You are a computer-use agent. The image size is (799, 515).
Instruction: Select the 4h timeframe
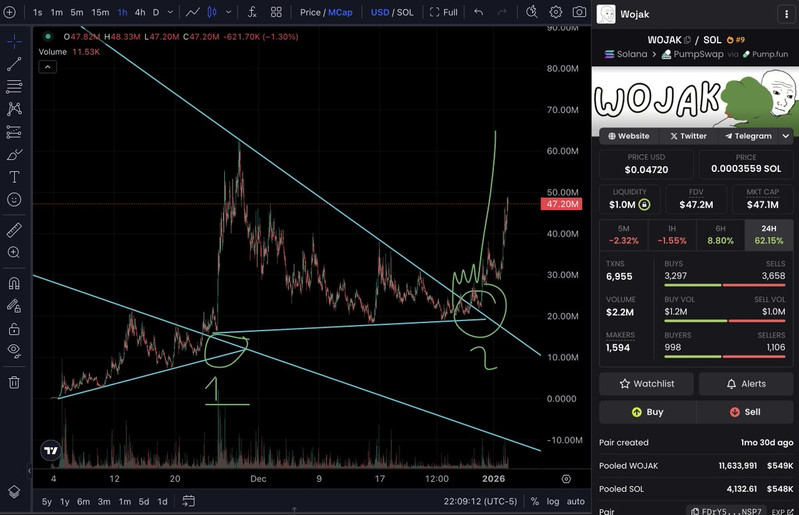139,12
